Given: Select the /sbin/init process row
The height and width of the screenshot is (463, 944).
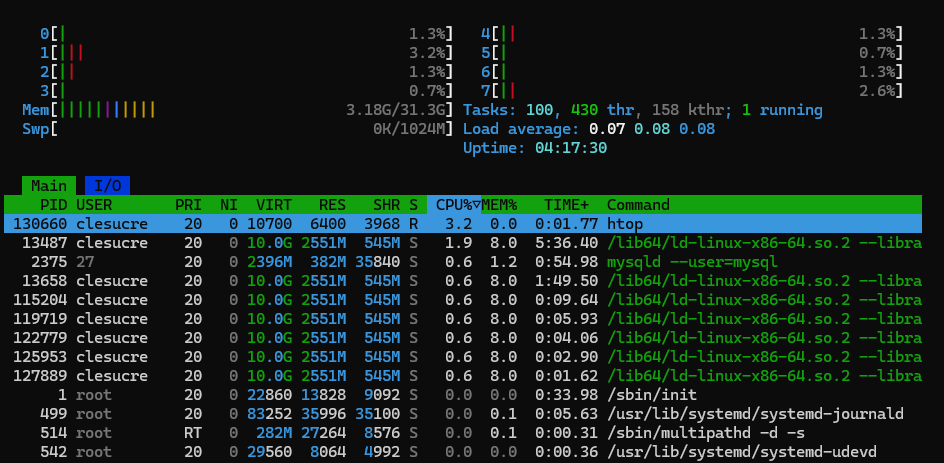Looking at the screenshot, I should (463, 395).
